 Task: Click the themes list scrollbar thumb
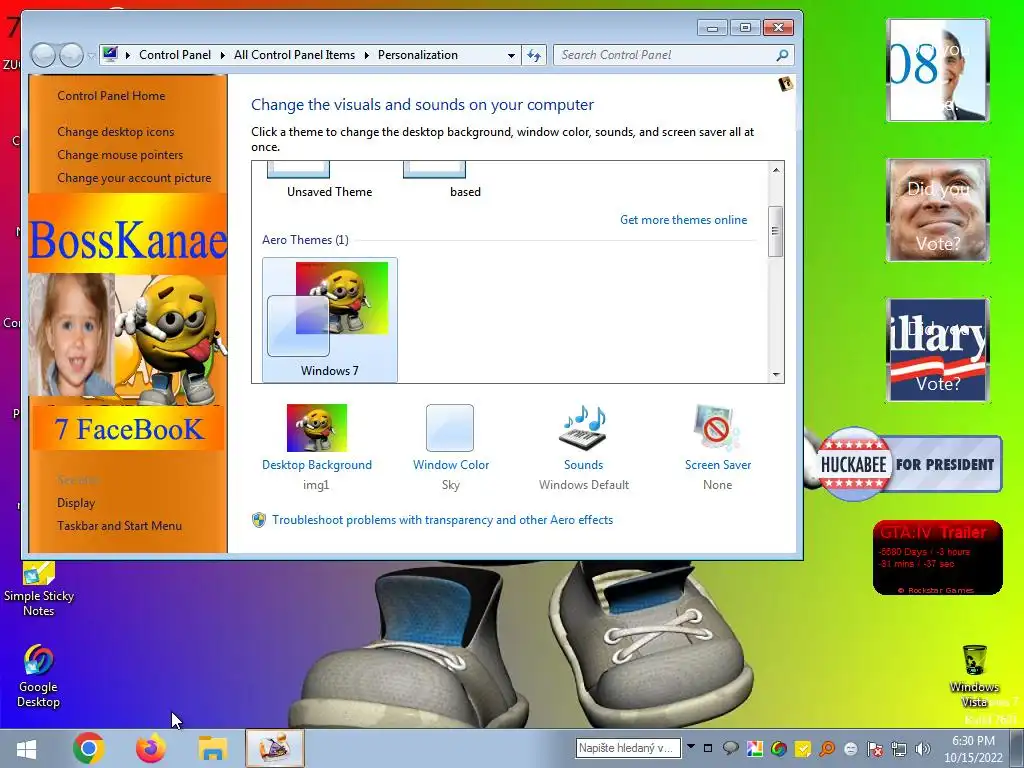point(775,231)
